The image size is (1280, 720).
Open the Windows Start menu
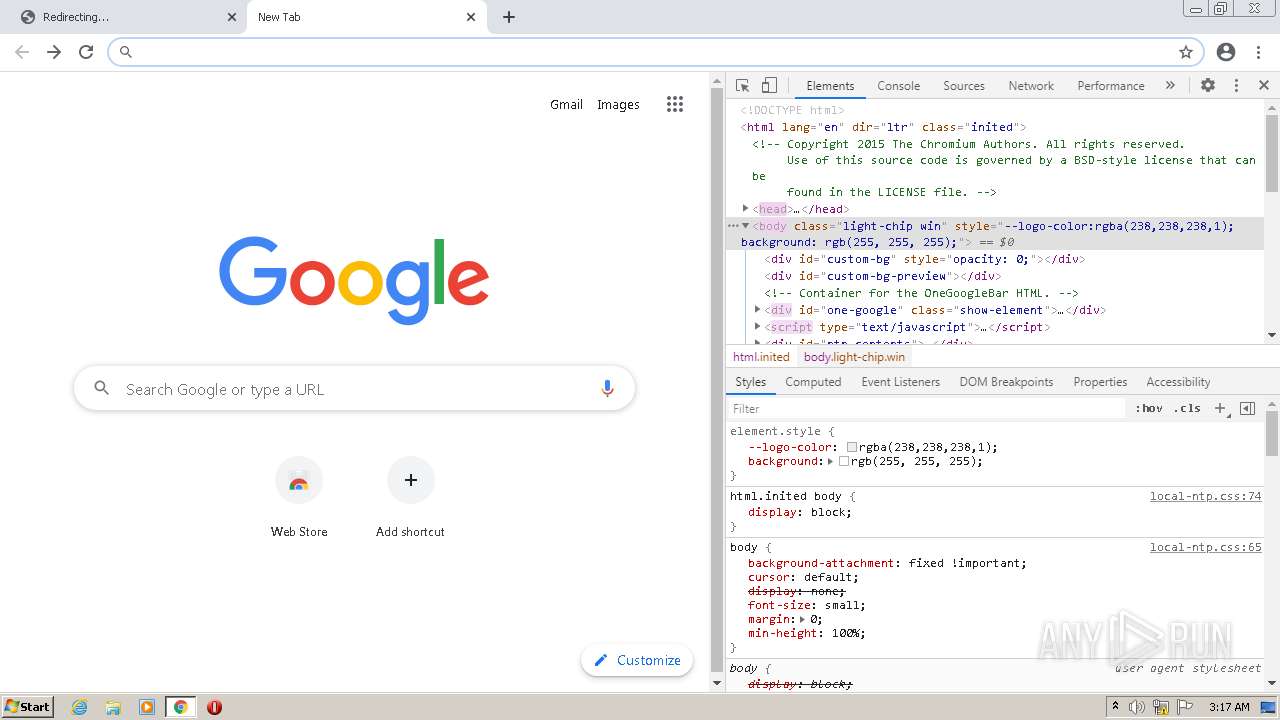click(x=27, y=707)
